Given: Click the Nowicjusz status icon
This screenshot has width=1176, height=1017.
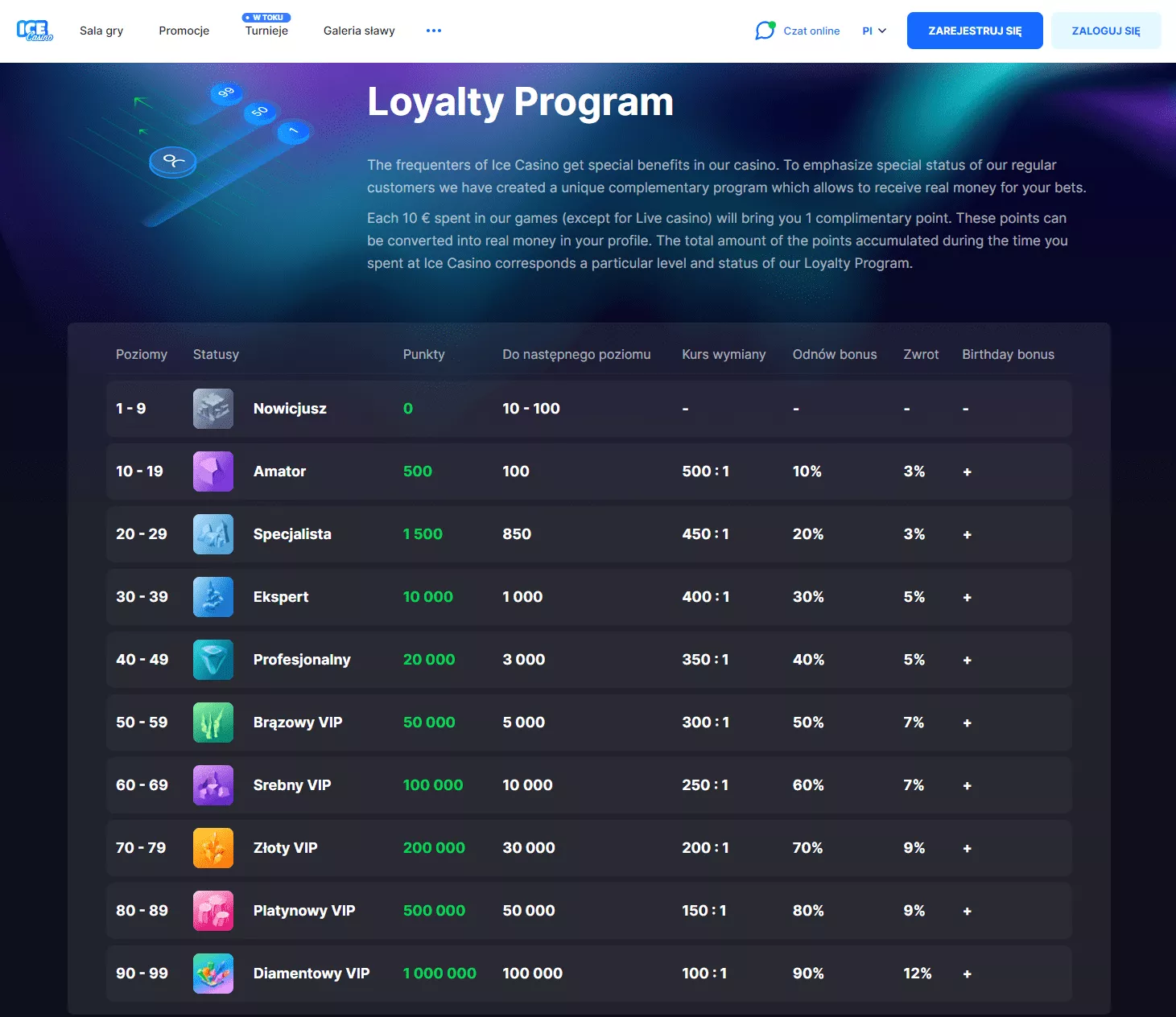Looking at the screenshot, I should click(x=213, y=409).
